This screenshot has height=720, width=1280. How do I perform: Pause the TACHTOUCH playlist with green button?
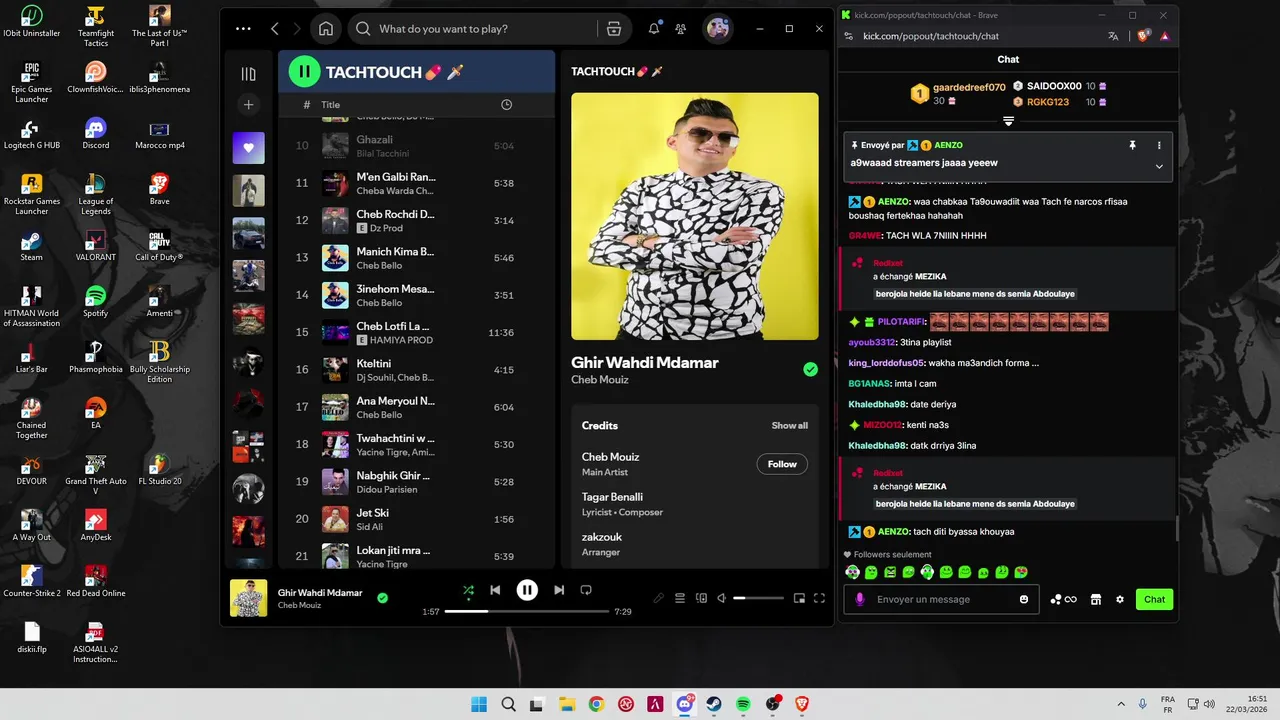(304, 71)
